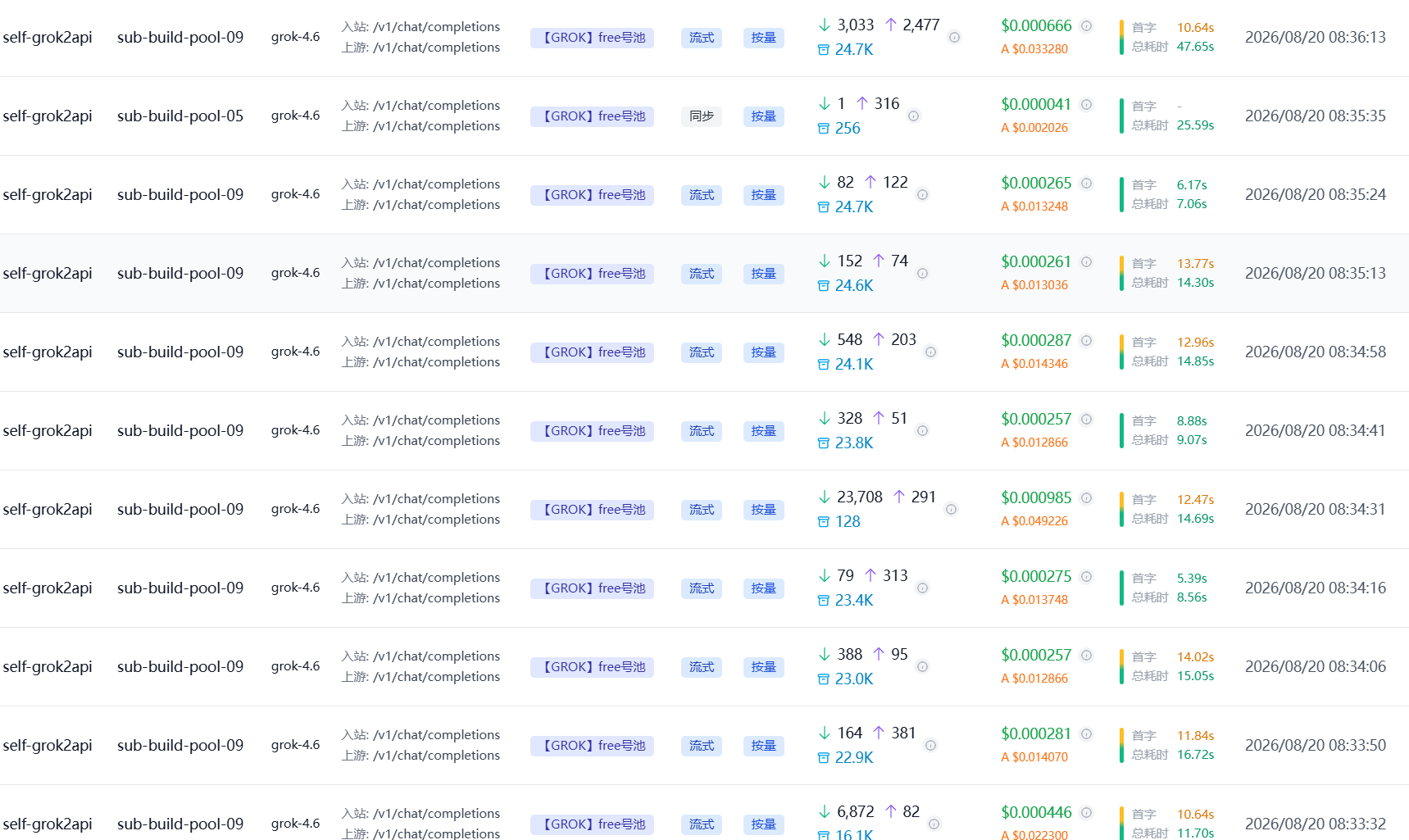Image resolution: width=1409 pixels, height=840 pixels.
Task: Click 上游 endpoint path in 08:34:31 row
Action: [x=436, y=520]
